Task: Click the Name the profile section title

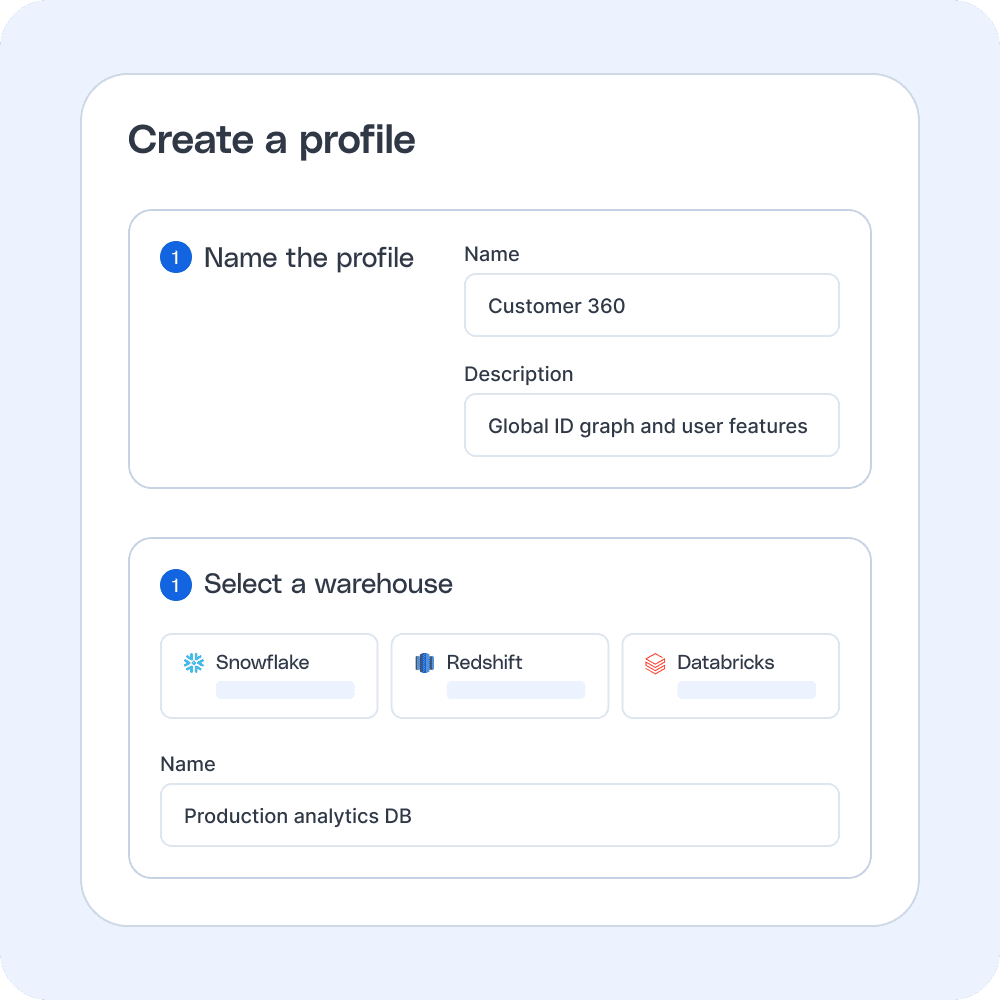Action: (308, 258)
